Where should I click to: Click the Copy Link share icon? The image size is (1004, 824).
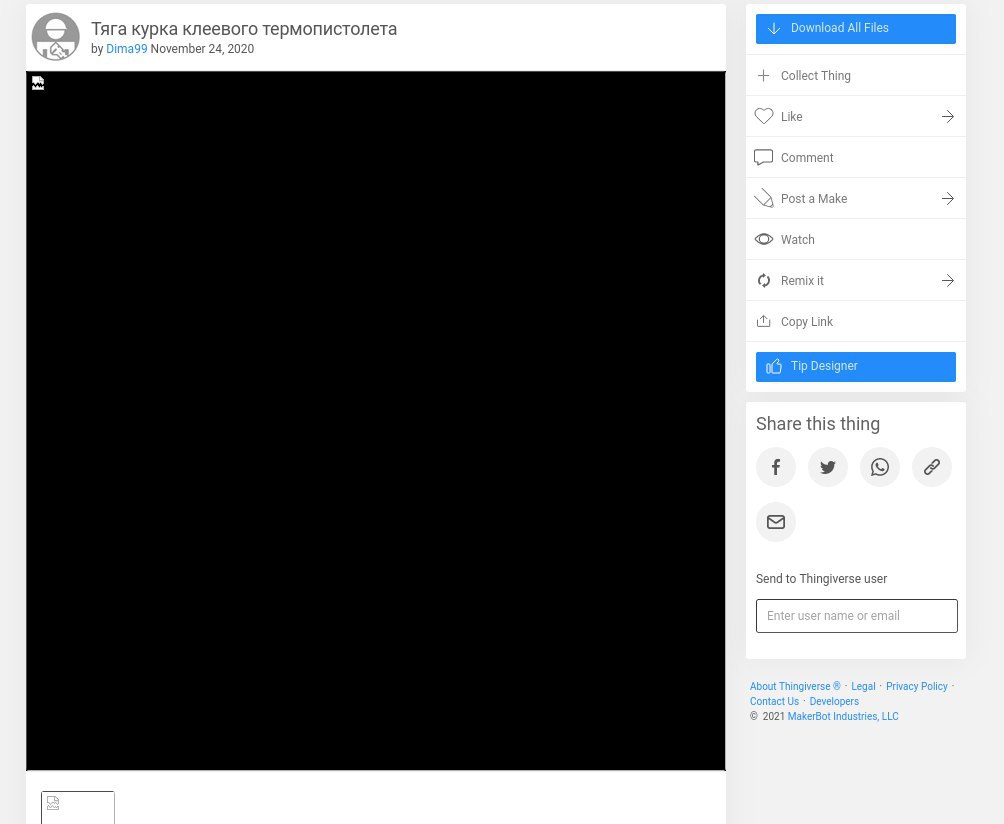763,321
